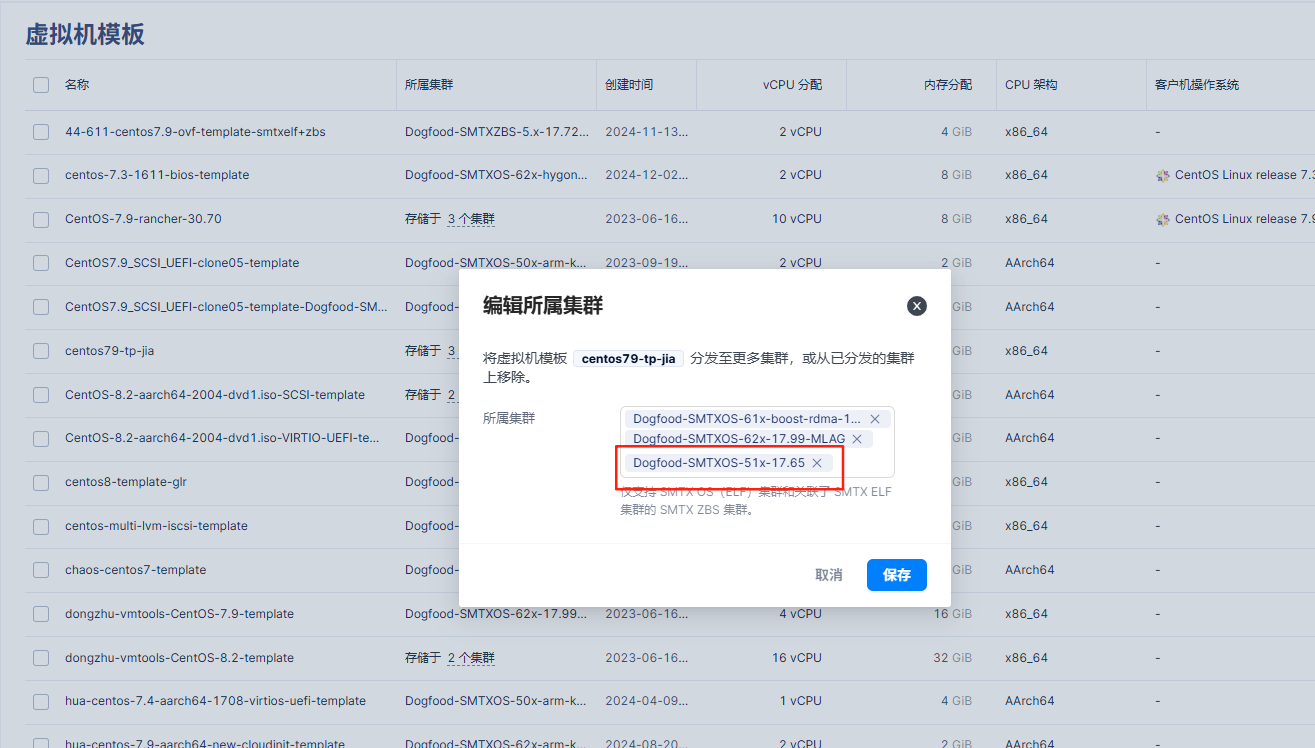Click 保存 to save cluster changes

[896, 575]
